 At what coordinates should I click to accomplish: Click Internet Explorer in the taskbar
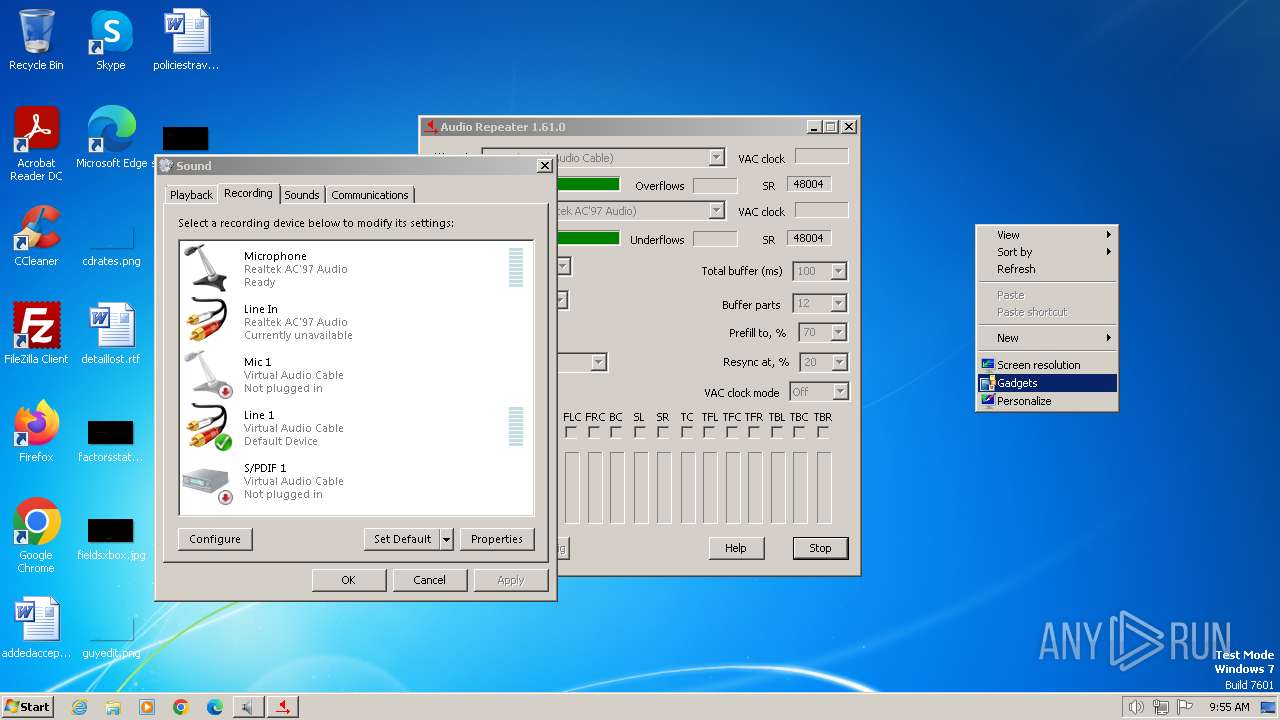(79, 707)
